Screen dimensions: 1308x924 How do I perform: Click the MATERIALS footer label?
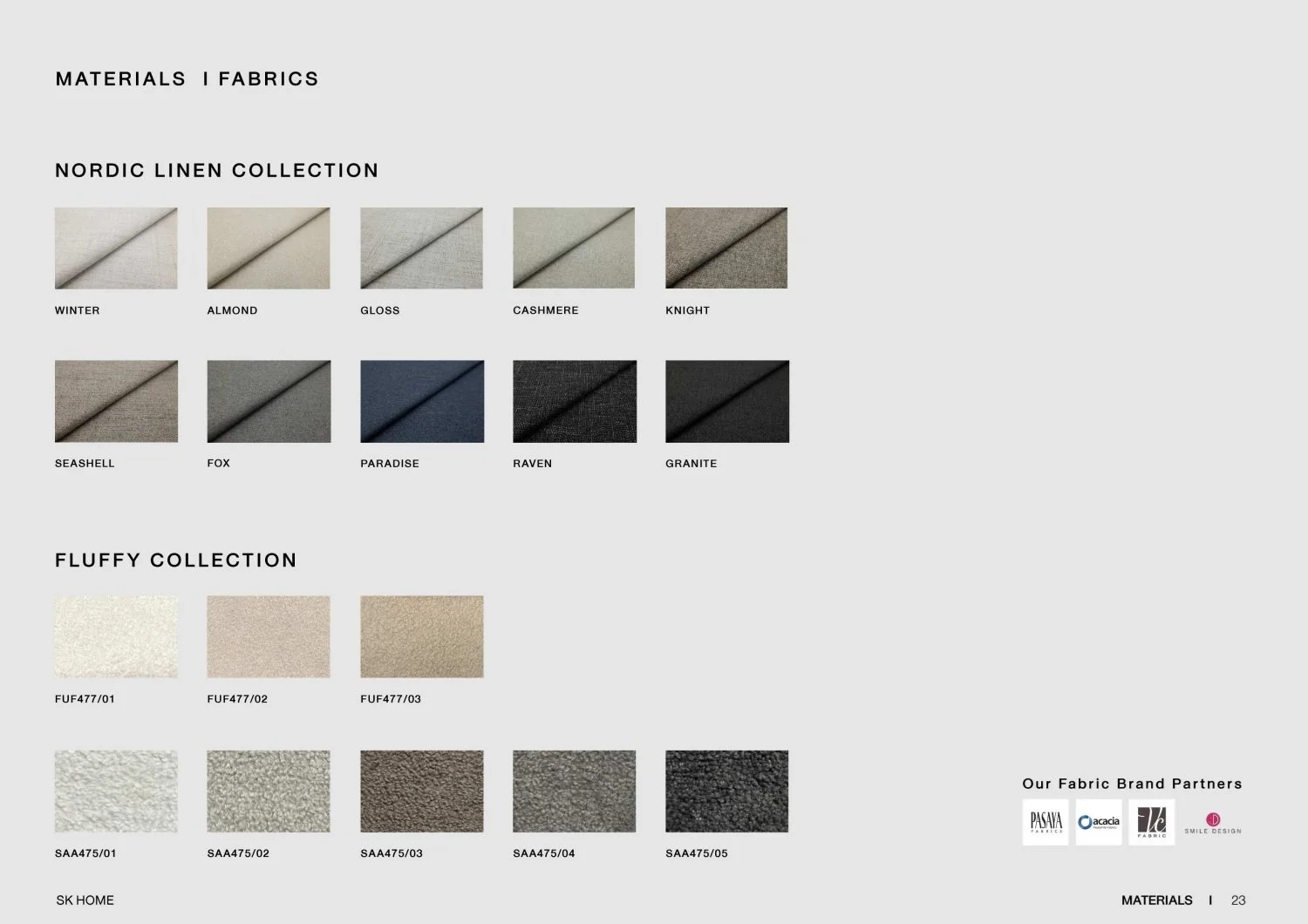1156,900
